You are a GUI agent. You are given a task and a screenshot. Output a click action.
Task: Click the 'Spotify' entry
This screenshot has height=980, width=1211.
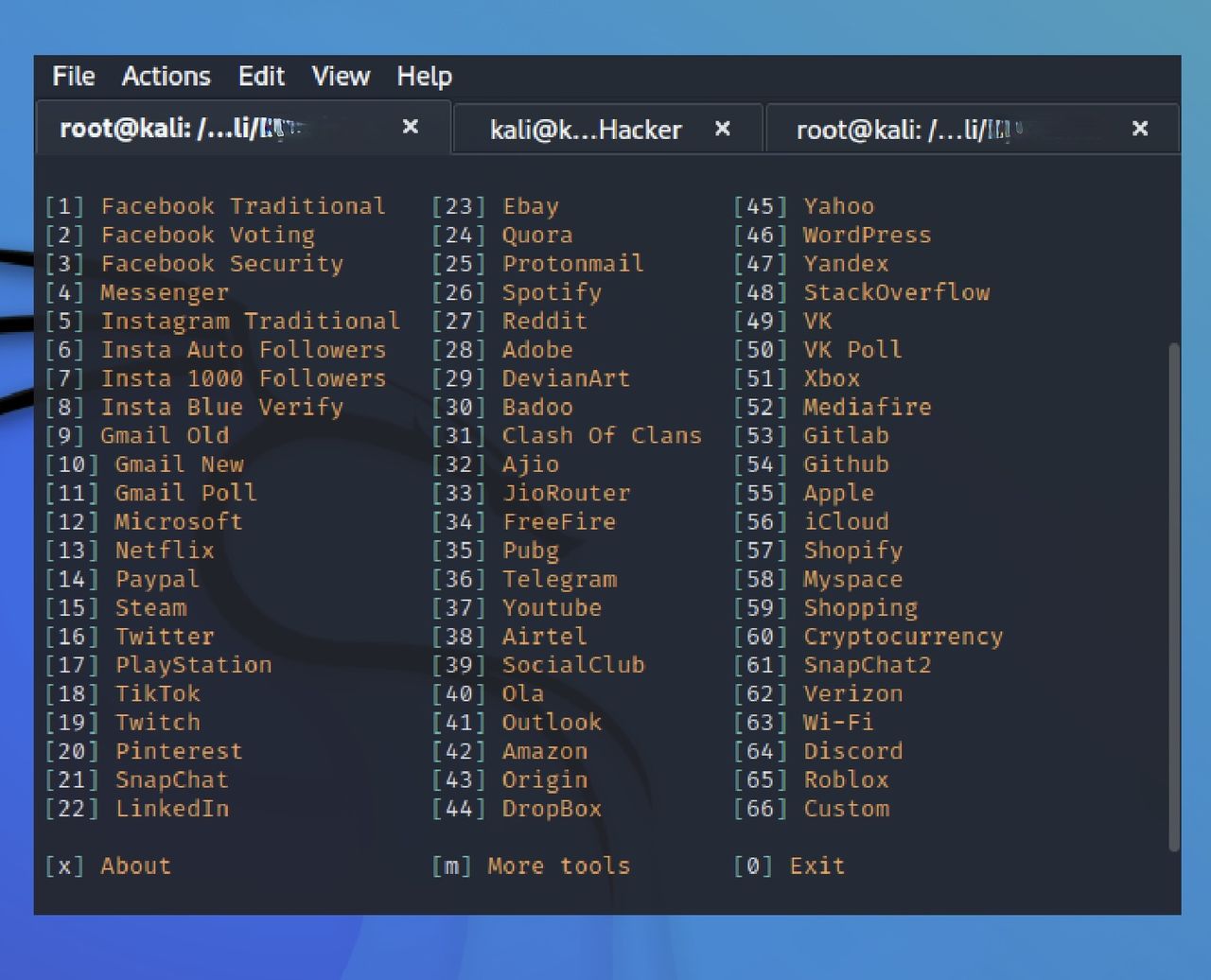pyautogui.click(x=552, y=292)
